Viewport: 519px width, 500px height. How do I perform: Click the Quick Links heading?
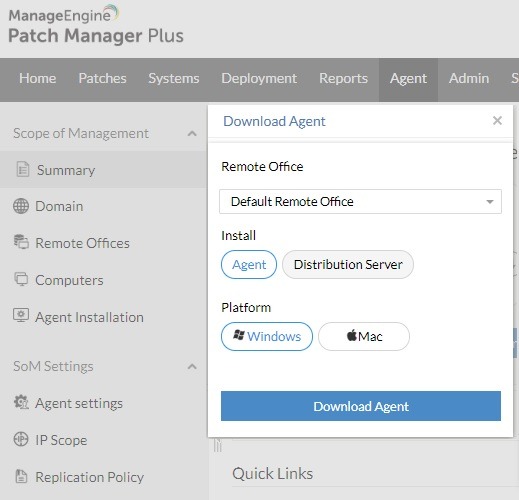[x=272, y=473]
